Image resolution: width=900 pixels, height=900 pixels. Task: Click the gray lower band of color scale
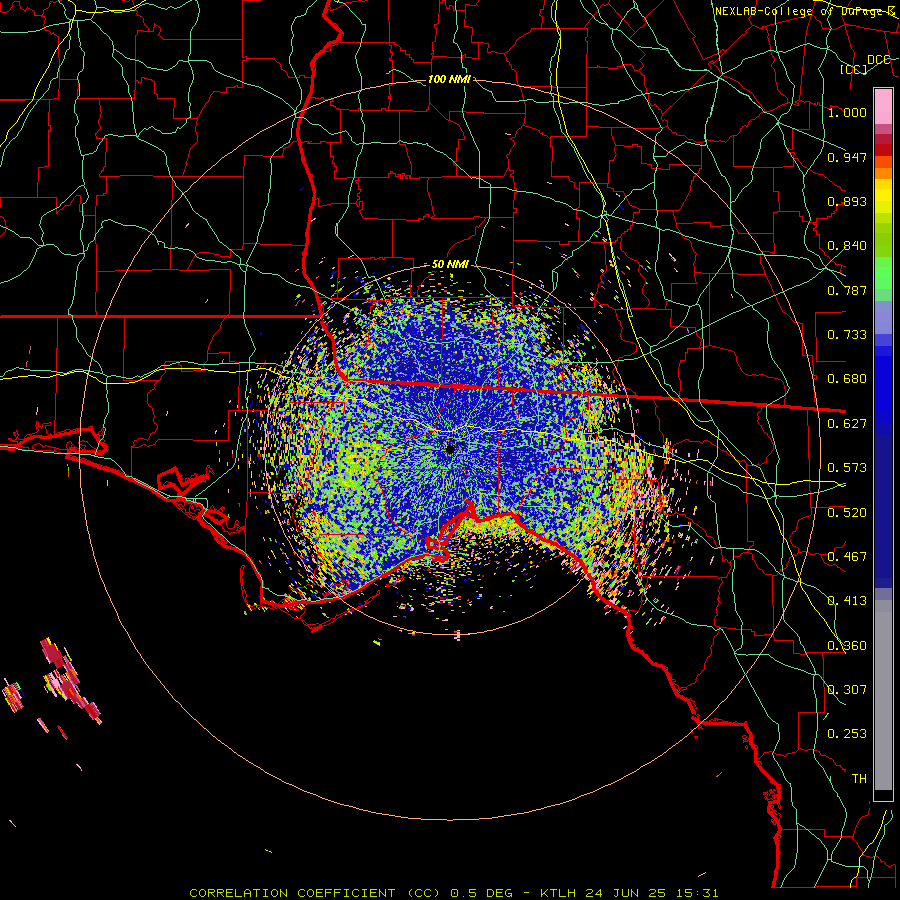[x=883, y=695]
